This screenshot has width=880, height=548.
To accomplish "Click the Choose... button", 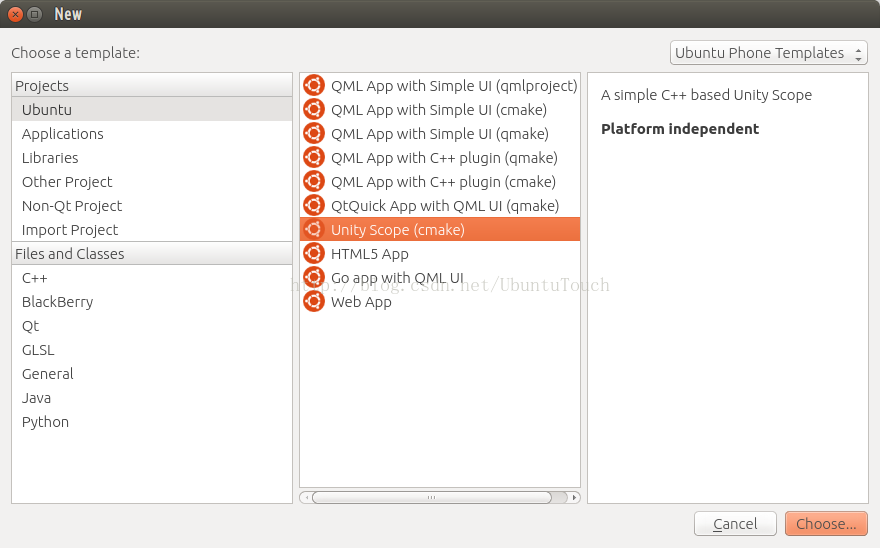I will pos(826,524).
